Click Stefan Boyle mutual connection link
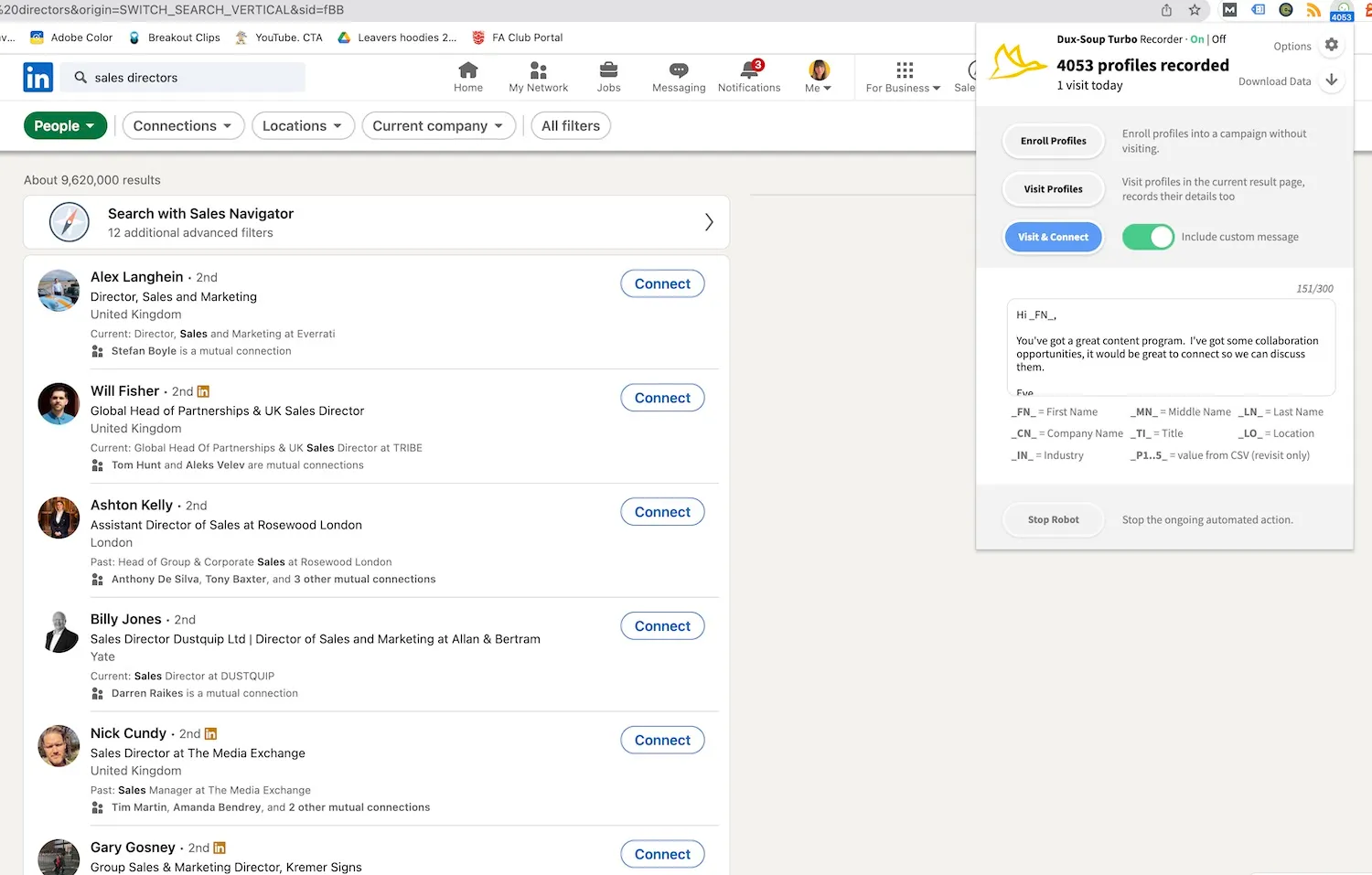1372x875 pixels. 144,351
